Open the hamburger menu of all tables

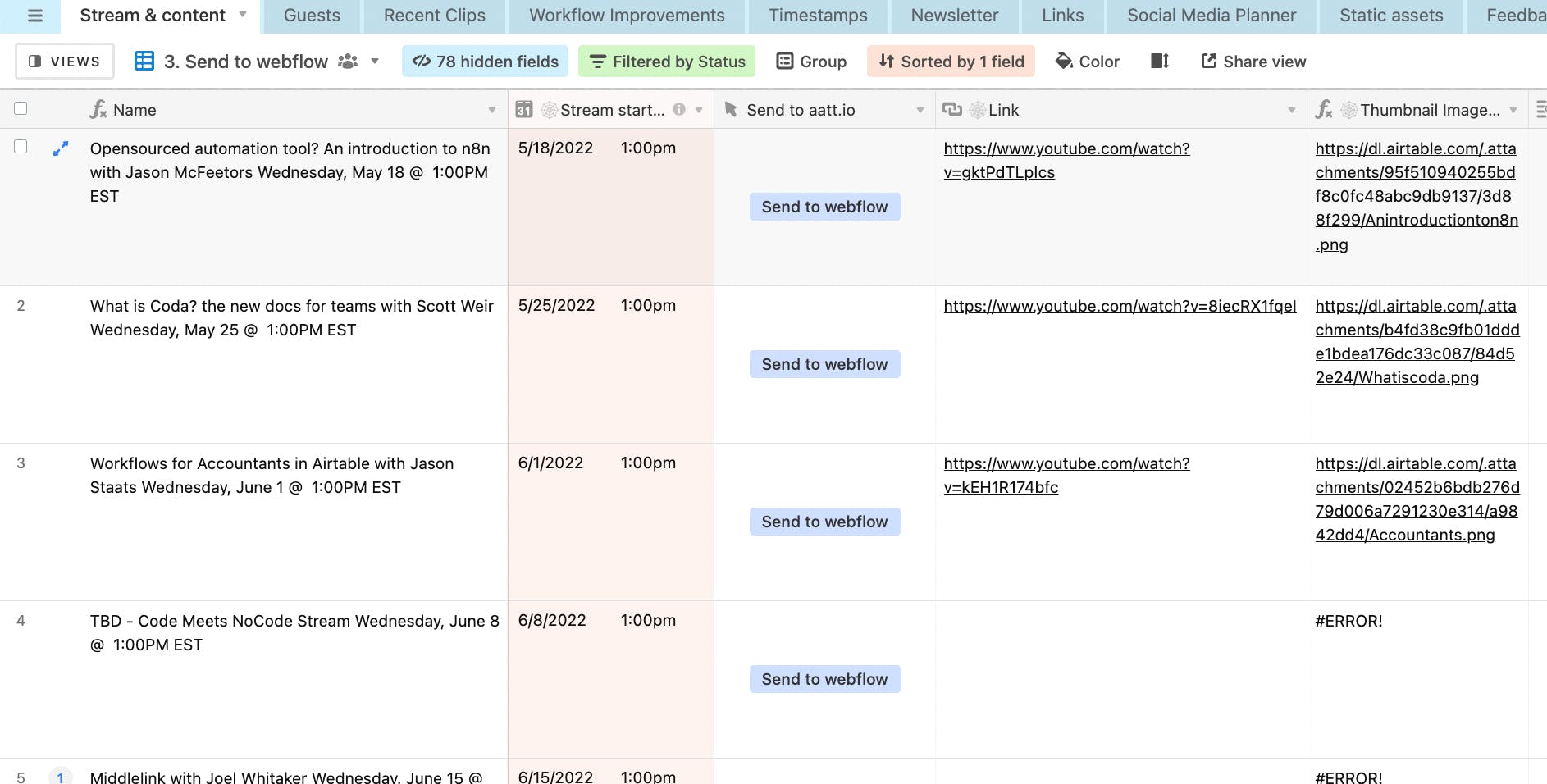click(34, 16)
